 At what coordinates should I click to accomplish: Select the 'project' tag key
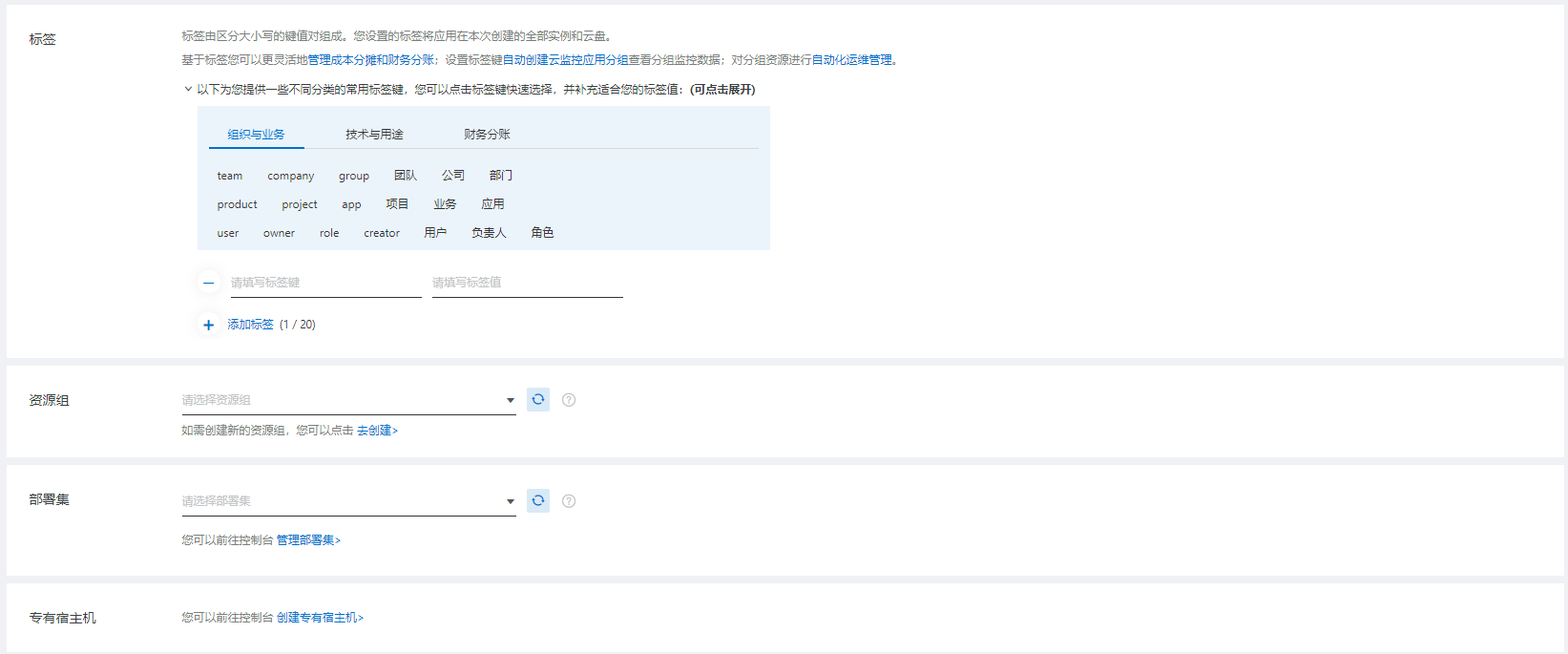coord(300,204)
